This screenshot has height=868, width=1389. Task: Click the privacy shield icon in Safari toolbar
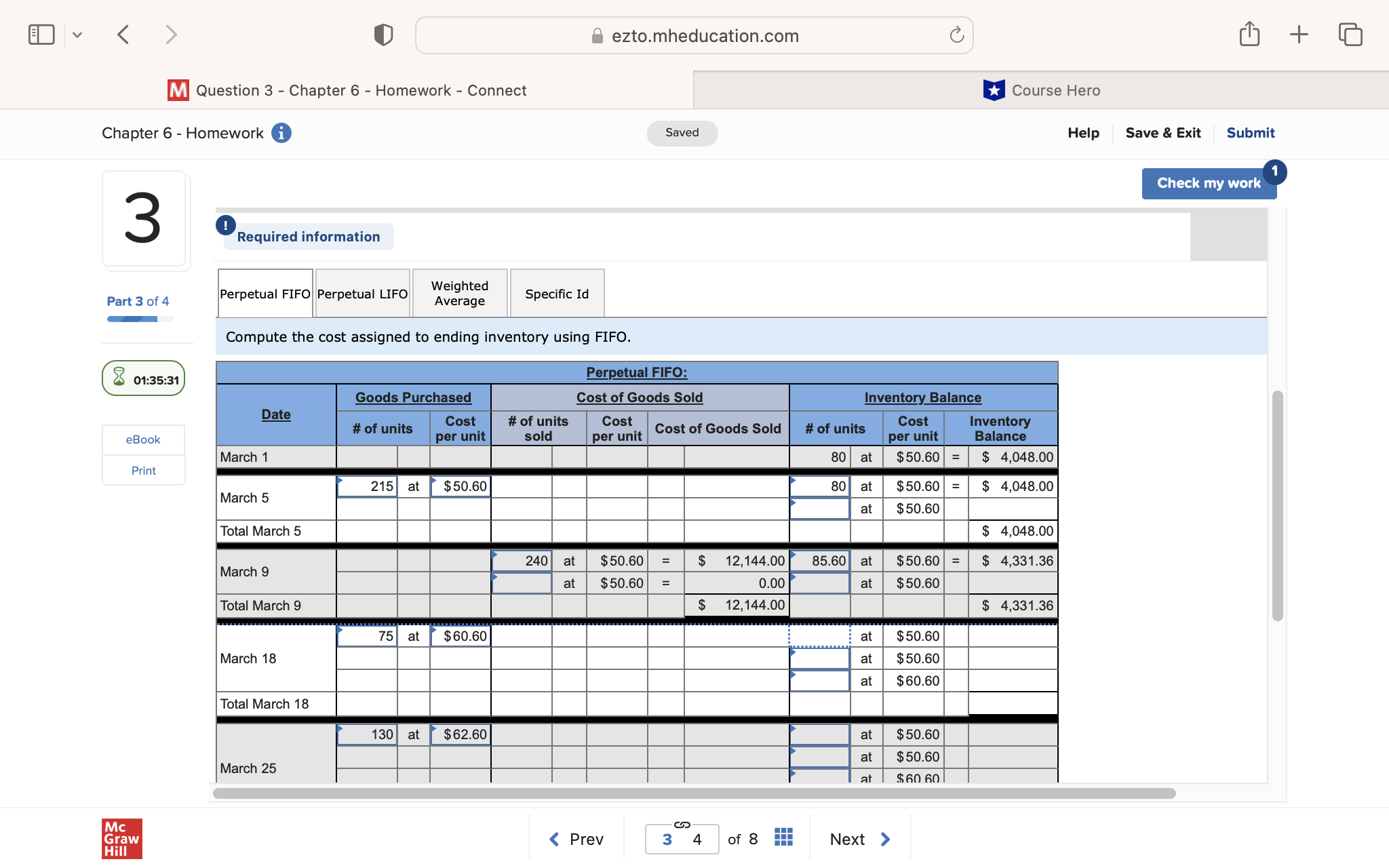(383, 34)
